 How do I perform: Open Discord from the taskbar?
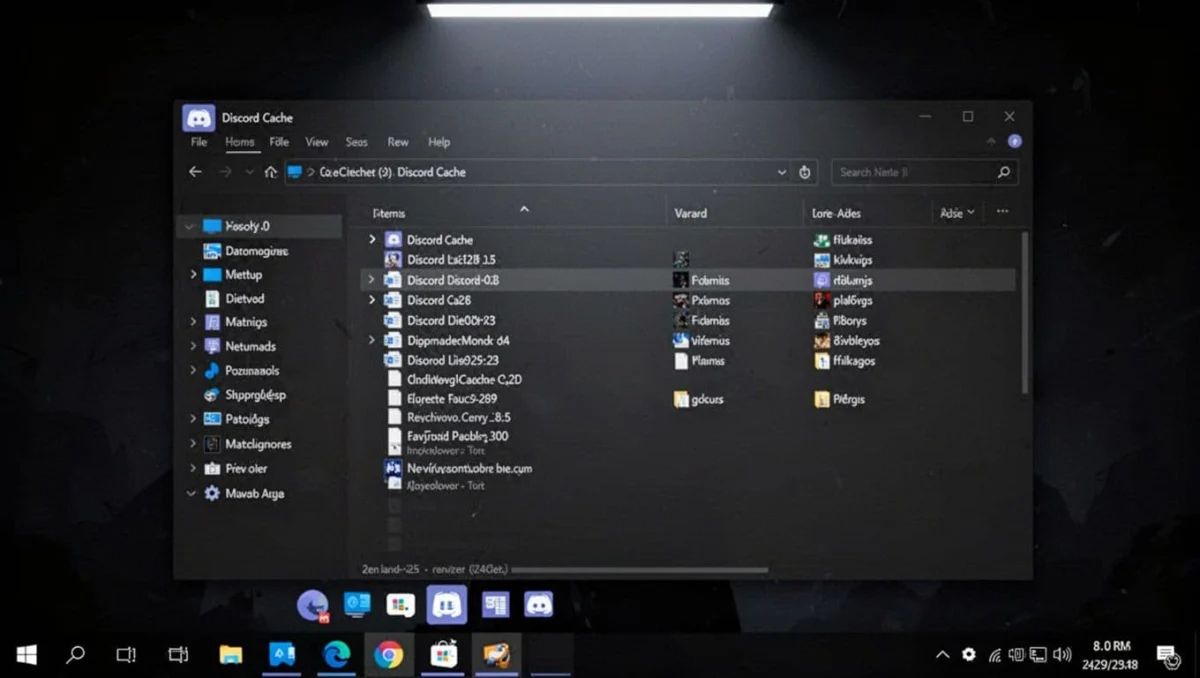click(447, 605)
